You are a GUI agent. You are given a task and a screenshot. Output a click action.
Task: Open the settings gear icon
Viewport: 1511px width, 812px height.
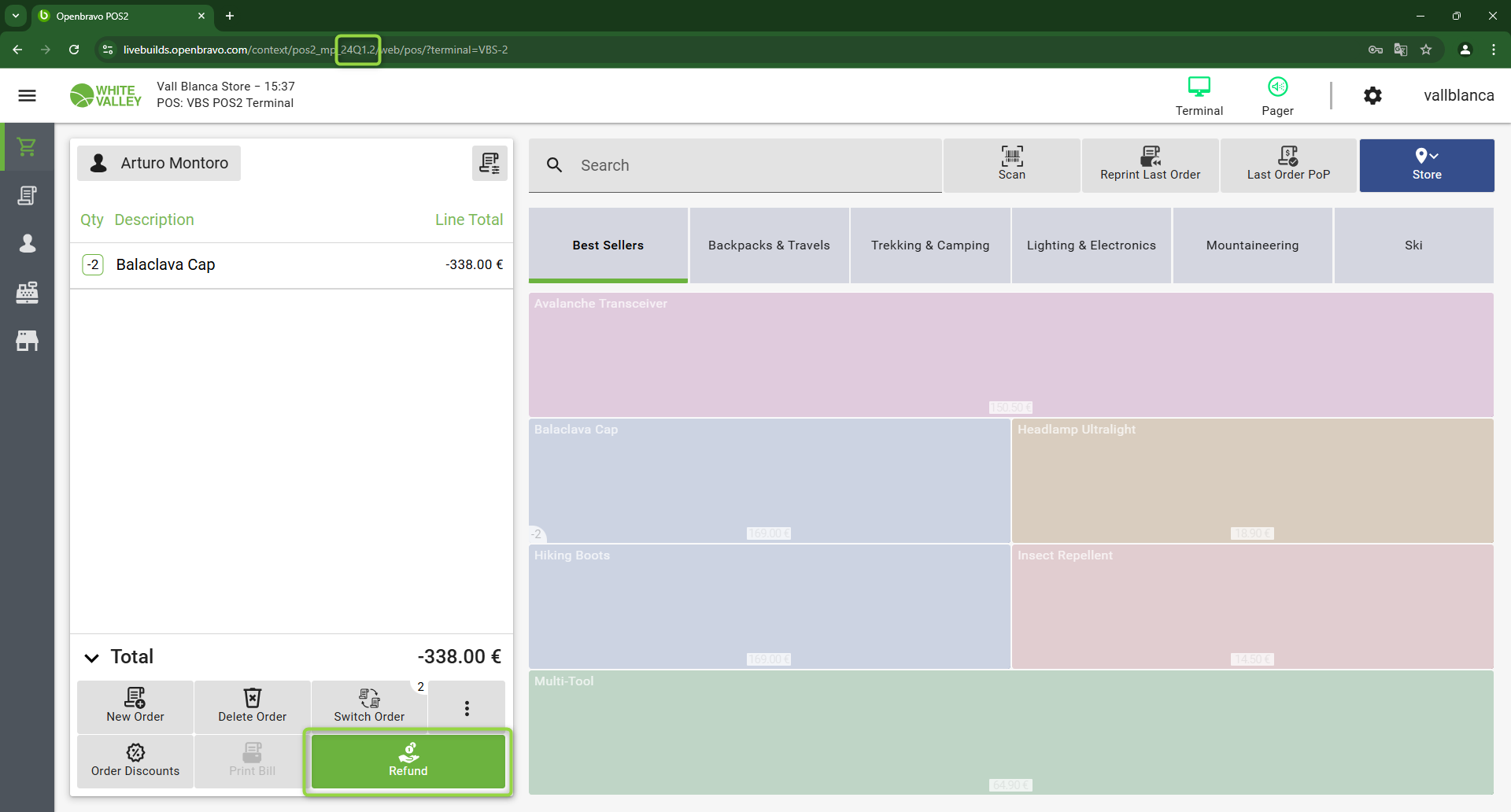[x=1372, y=95]
